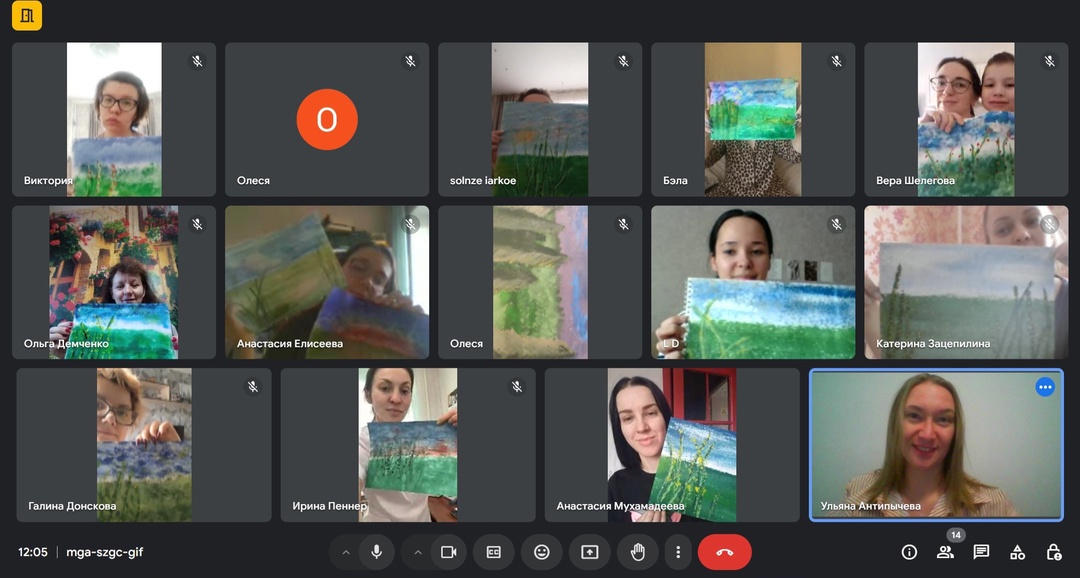The width and height of the screenshot is (1080, 578).
Task: Click the Present now screen-share icon
Action: coord(590,552)
